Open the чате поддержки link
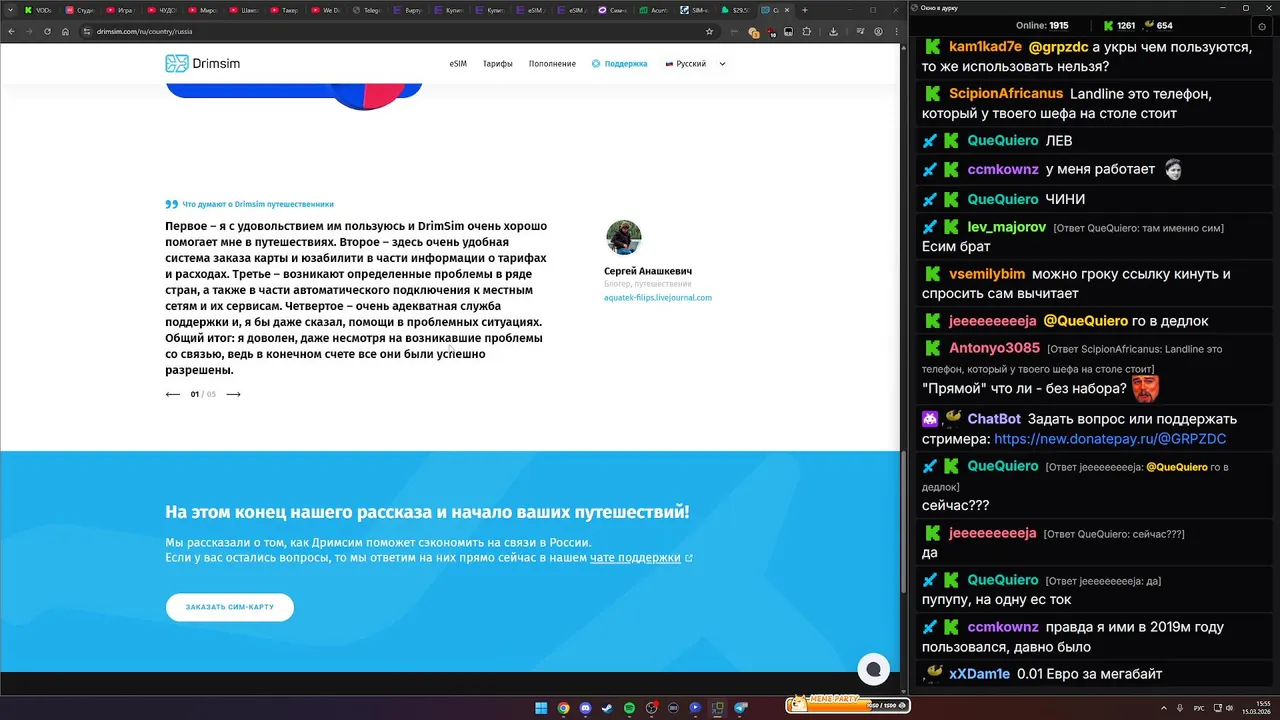Image resolution: width=1280 pixels, height=720 pixels. click(635, 558)
